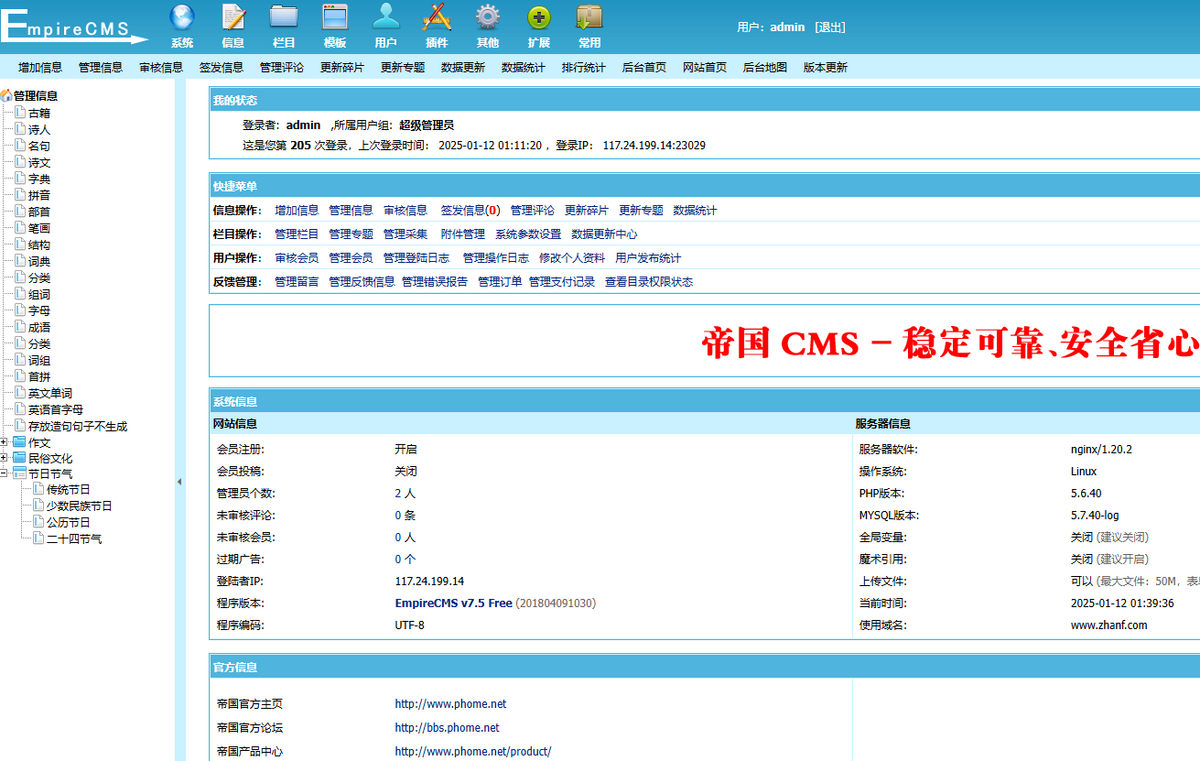Visit http://www.phome.net official link

(451, 704)
